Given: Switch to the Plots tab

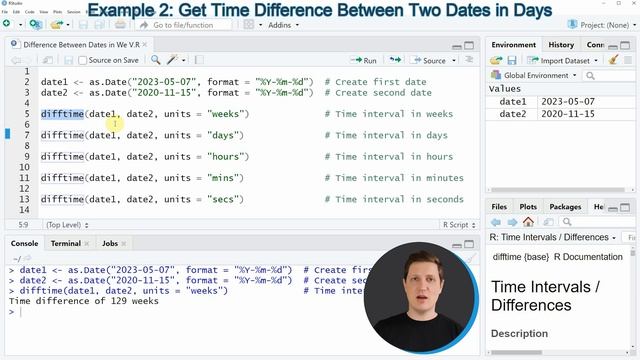Looking at the screenshot, I should 528,207.
